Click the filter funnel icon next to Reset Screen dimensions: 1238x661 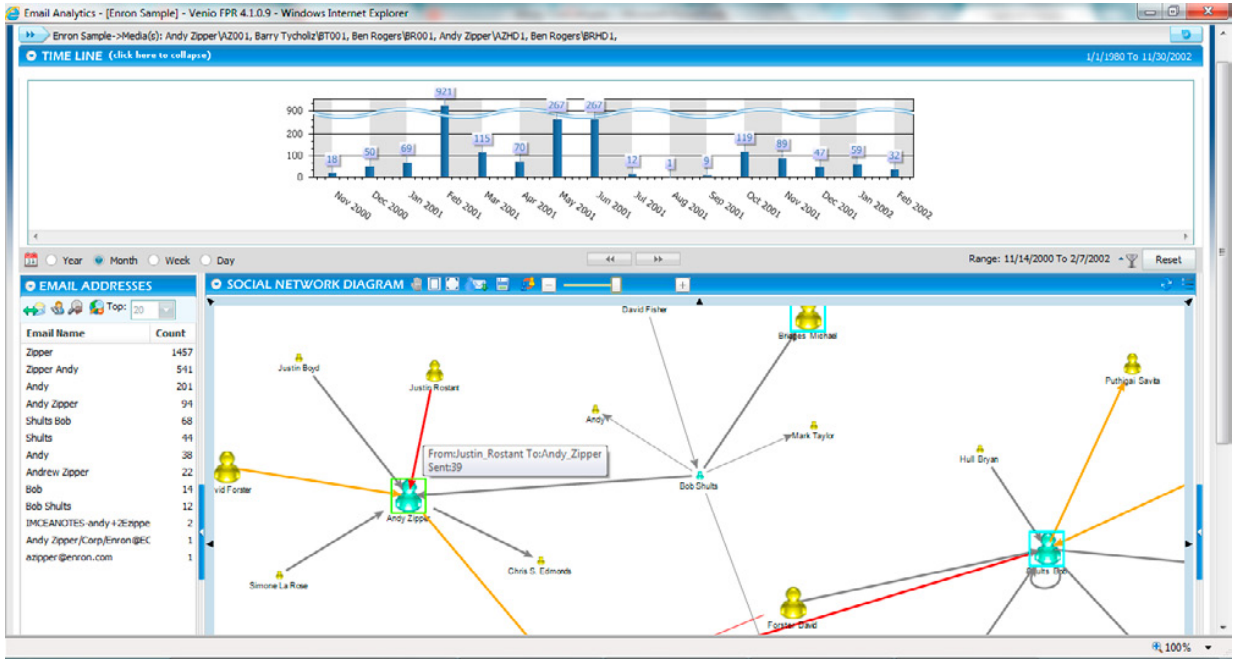pyautogui.click(x=1130, y=260)
